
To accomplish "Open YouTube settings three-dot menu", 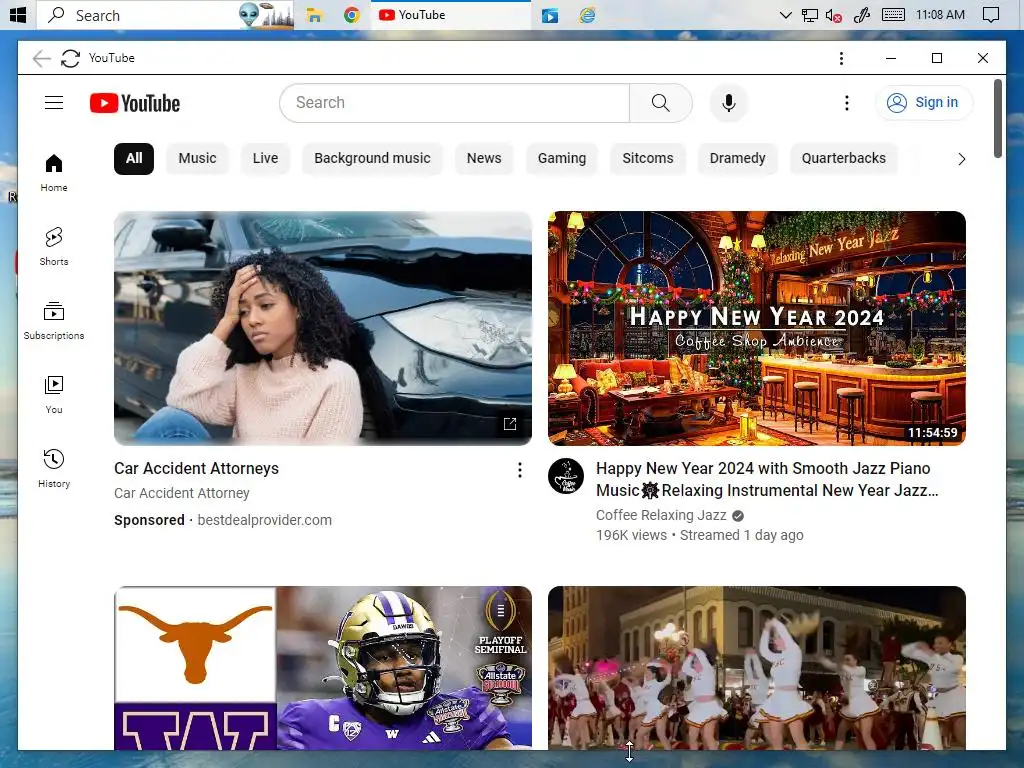I will tap(846, 103).
